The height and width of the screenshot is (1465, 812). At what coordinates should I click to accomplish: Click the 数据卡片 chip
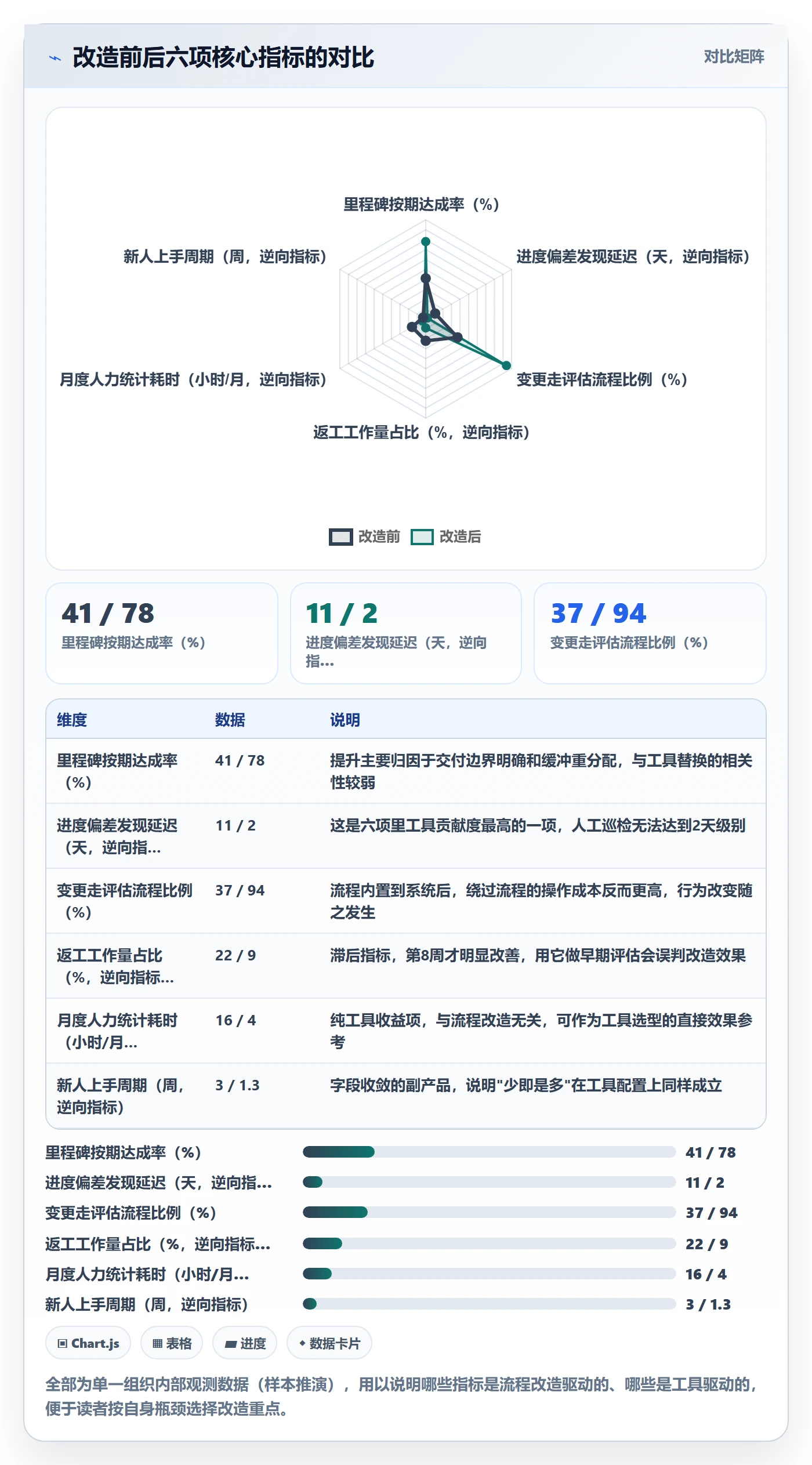pyautogui.click(x=329, y=1343)
